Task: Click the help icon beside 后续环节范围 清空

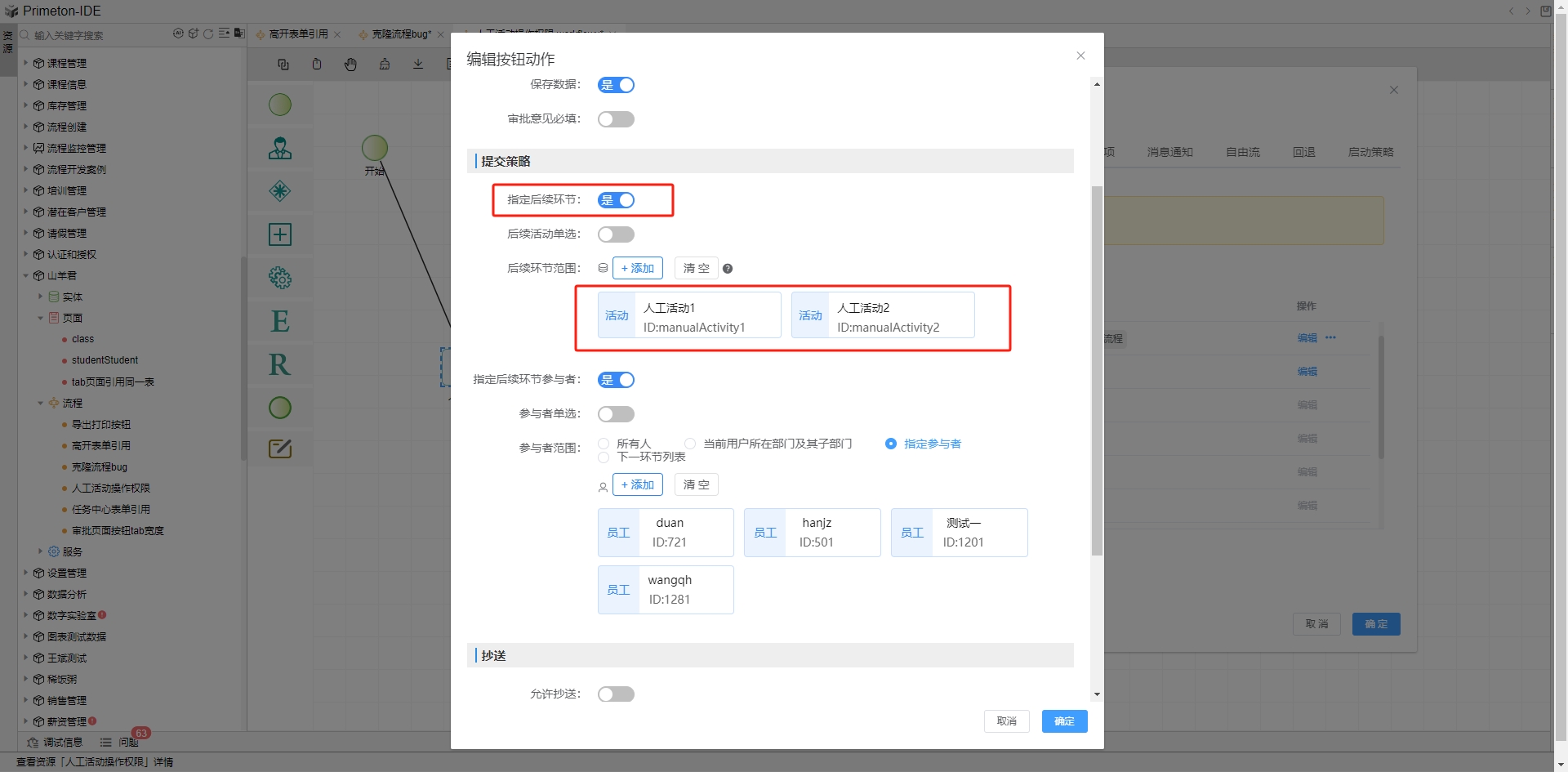Action: click(728, 269)
